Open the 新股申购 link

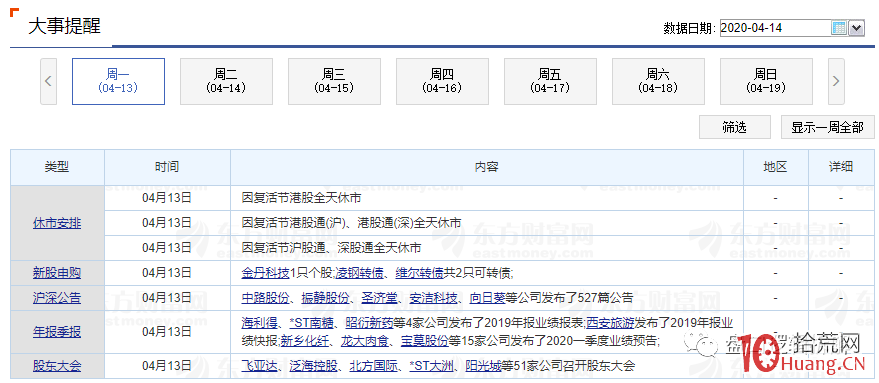(x=57, y=273)
